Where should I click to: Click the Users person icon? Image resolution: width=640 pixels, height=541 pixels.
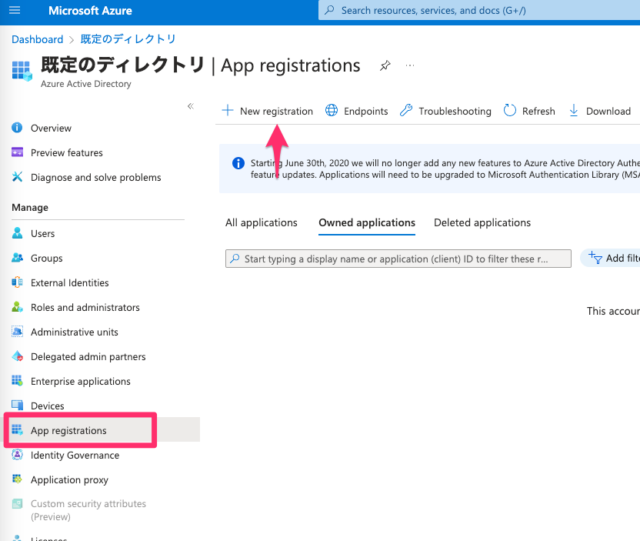(x=17, y=233)
